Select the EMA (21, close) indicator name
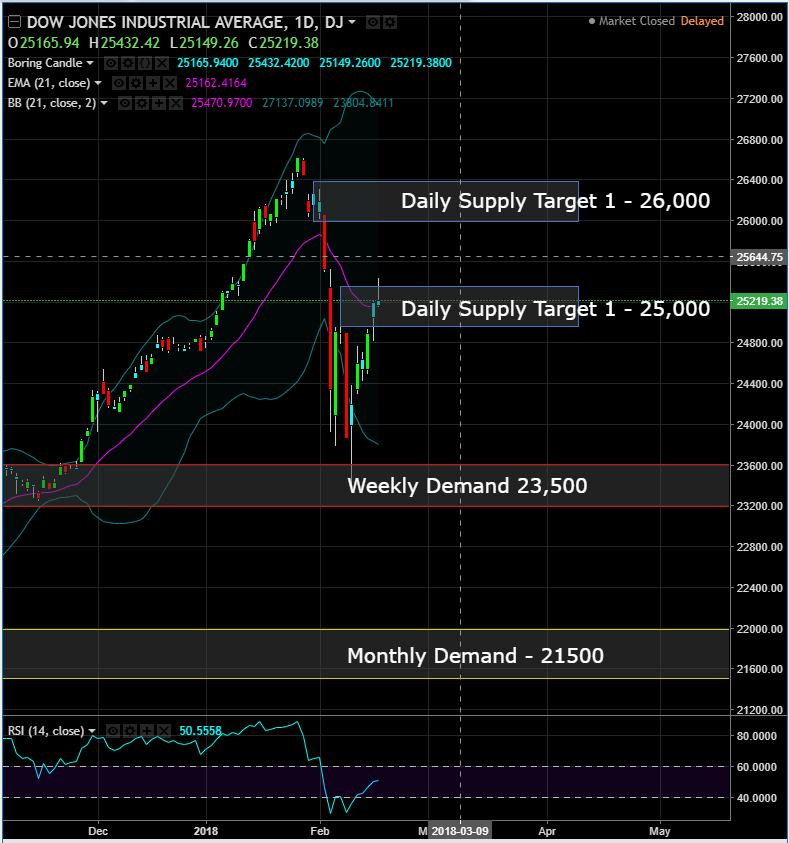The image size is (789, 843). coord(49,83)
